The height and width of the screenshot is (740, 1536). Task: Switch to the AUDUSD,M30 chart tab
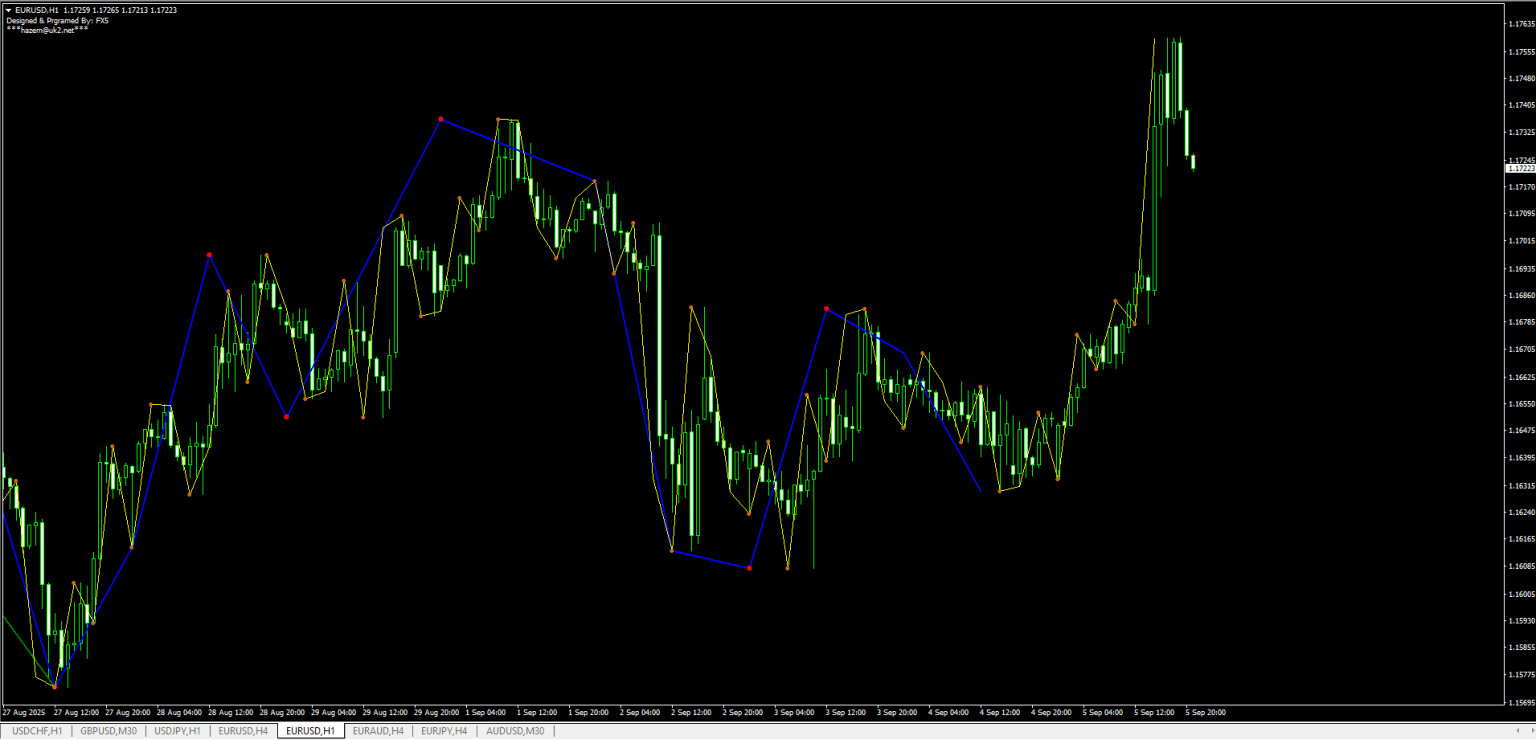coord(513,731)
